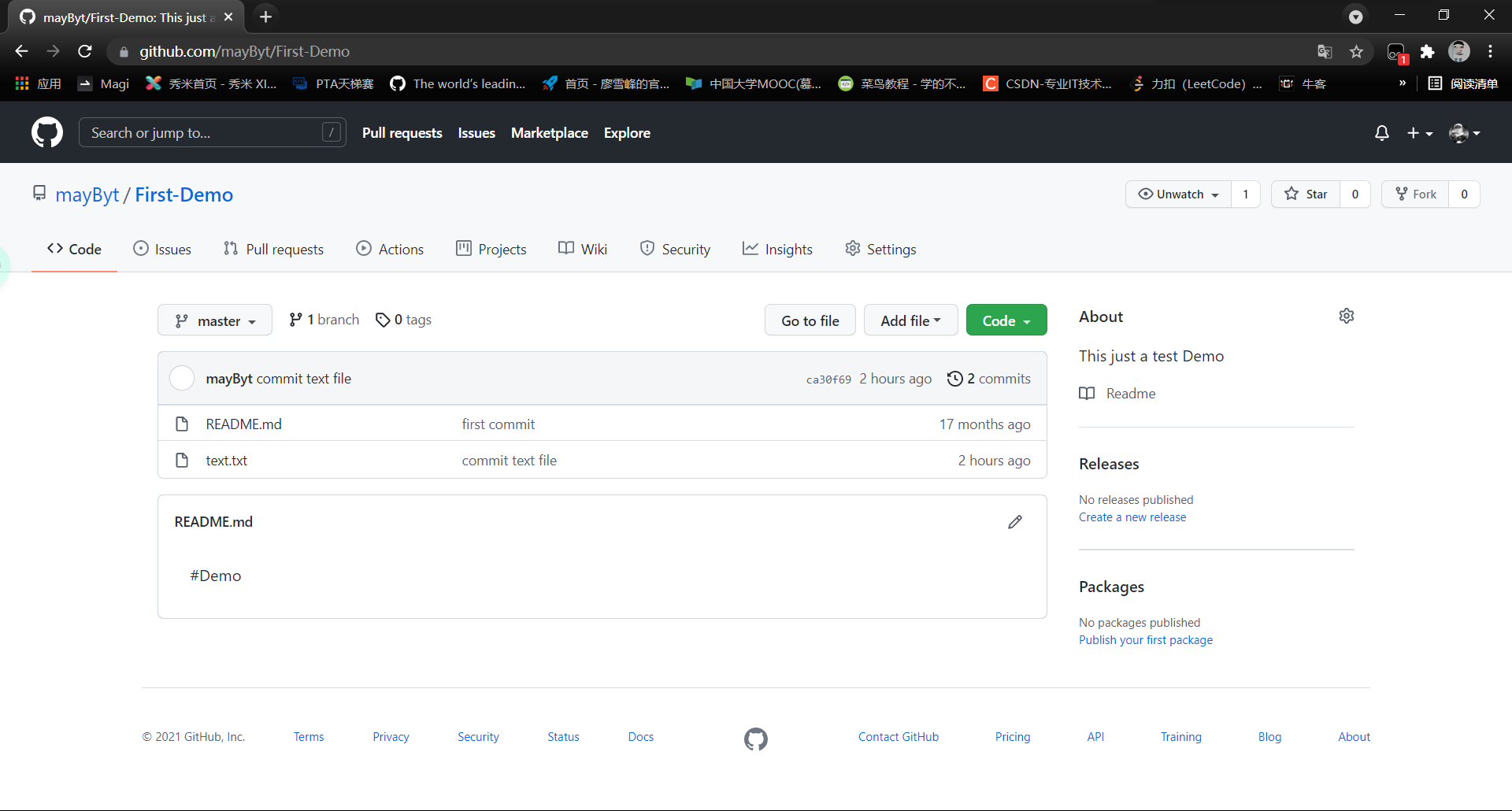Open the Extensions puzzle icon
Viewport: 1512px width, 811px height.
[x=1427, y=51]
